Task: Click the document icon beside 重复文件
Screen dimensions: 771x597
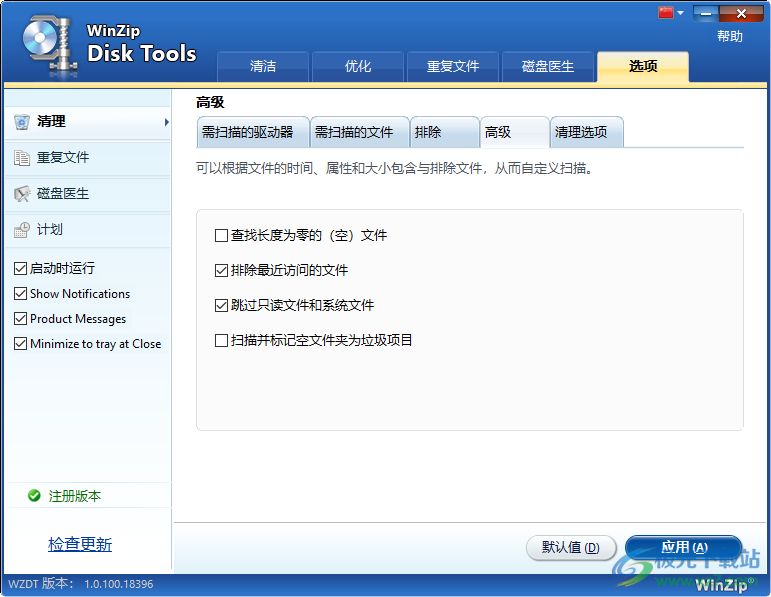Action: coord(22,158)
